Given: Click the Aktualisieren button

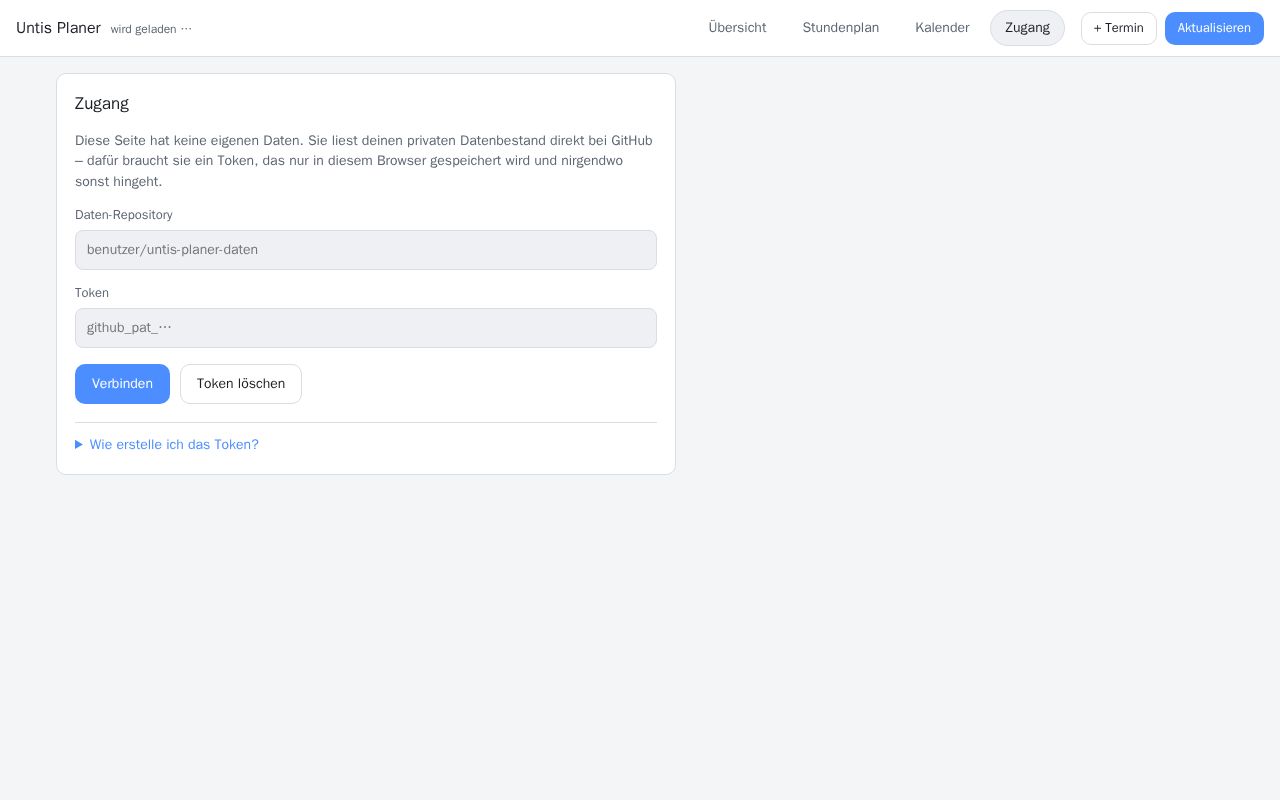Looking at the screenshot, I should click(x=1214, y=28).
